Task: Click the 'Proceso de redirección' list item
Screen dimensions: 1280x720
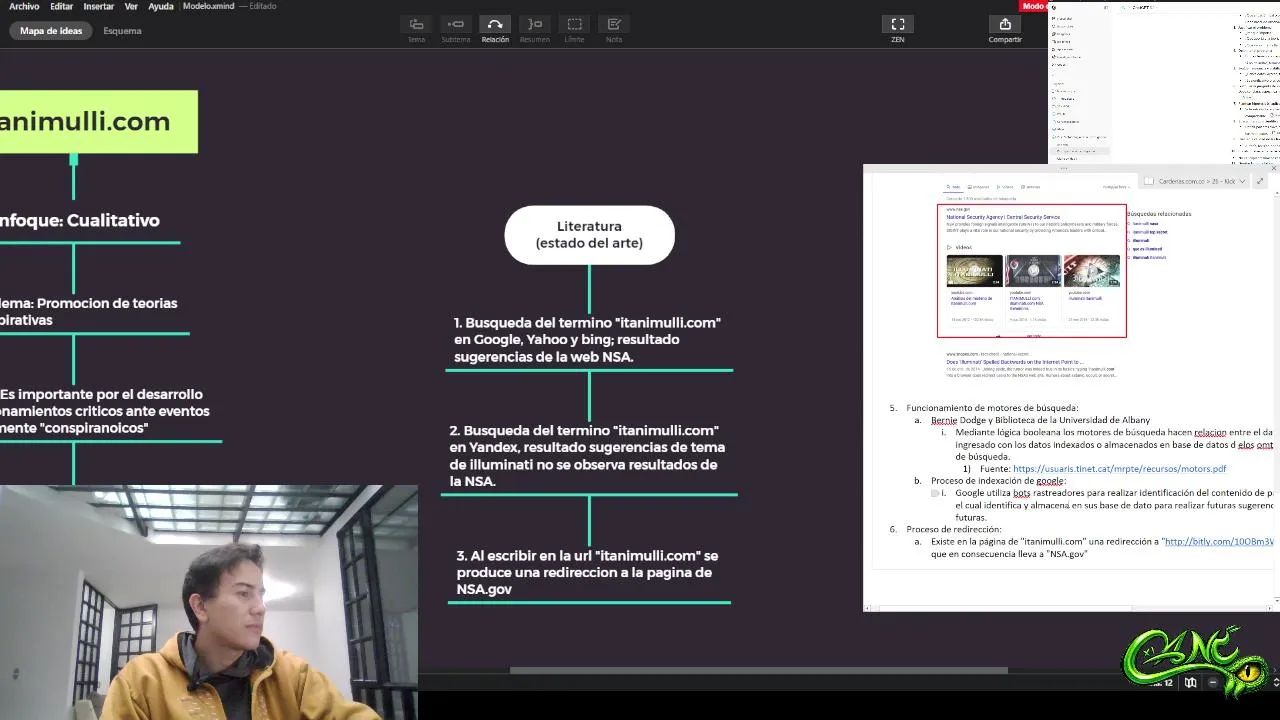Action: pos(954,529)
